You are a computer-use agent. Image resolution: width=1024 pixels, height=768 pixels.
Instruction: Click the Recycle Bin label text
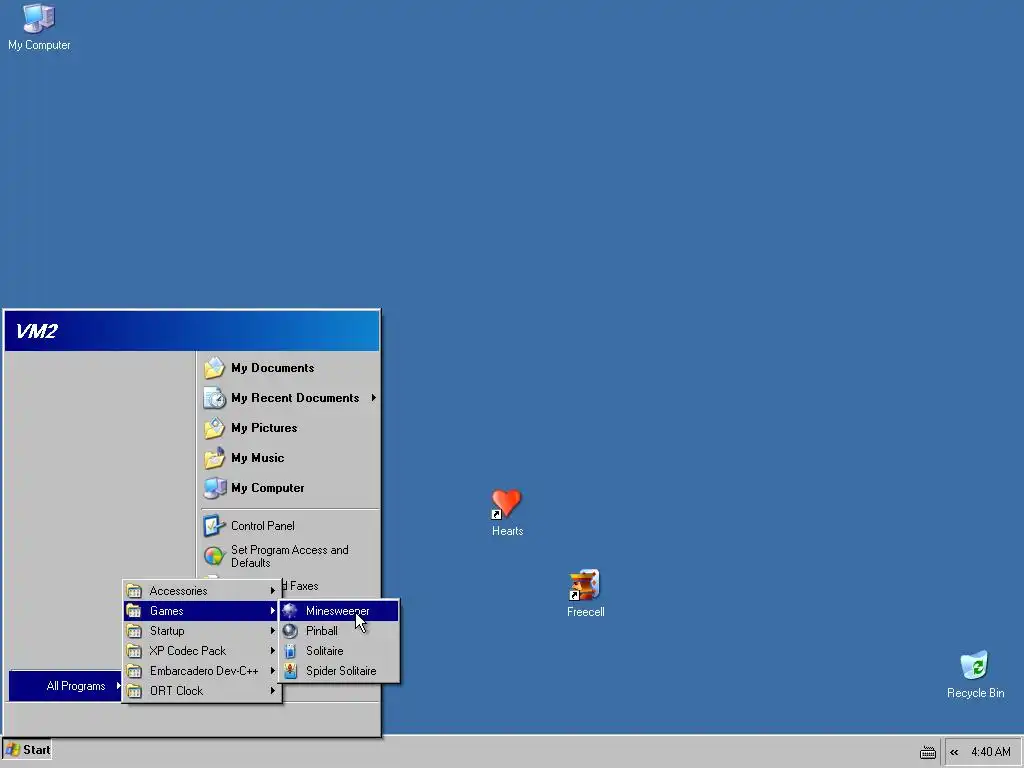[x=976, y=693]
